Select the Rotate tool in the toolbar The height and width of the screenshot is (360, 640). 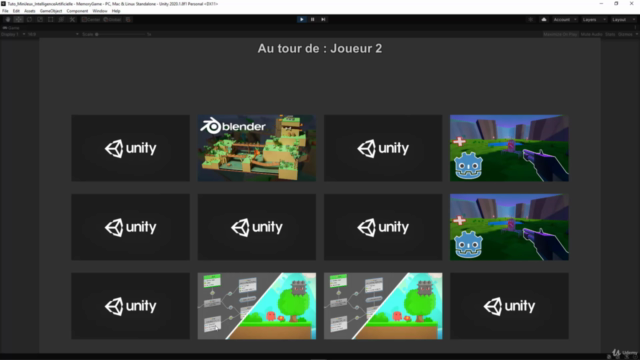tap(29, 20)
